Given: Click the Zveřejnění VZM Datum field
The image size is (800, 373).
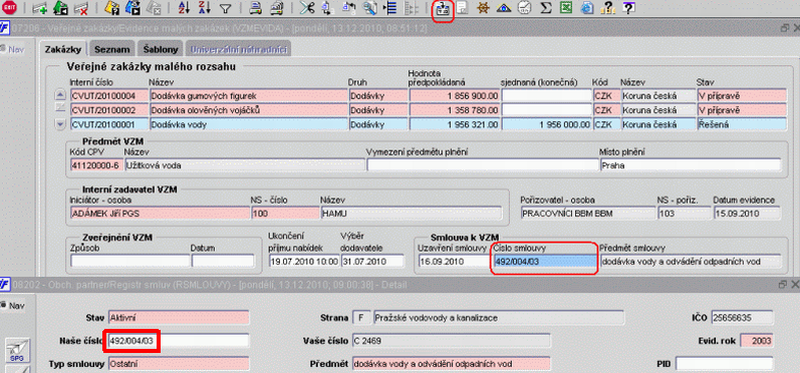Looking at the screenshot, I should pos(223,261).
